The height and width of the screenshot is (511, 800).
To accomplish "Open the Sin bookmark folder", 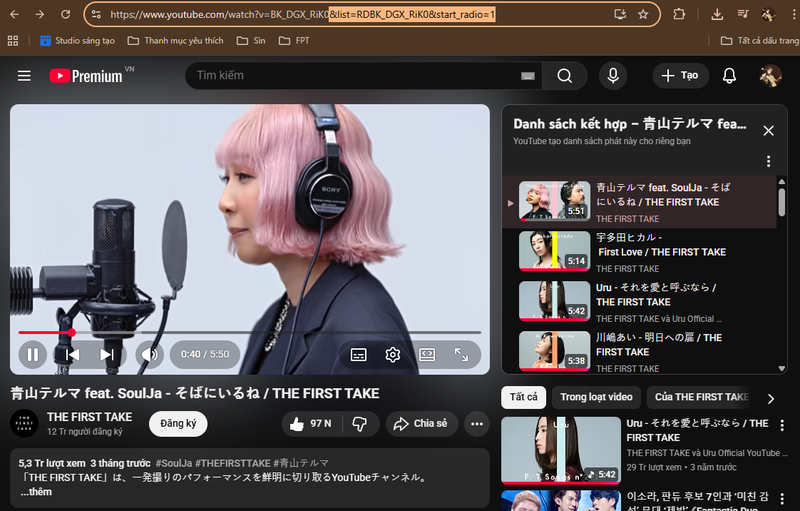I will point(251,40).
